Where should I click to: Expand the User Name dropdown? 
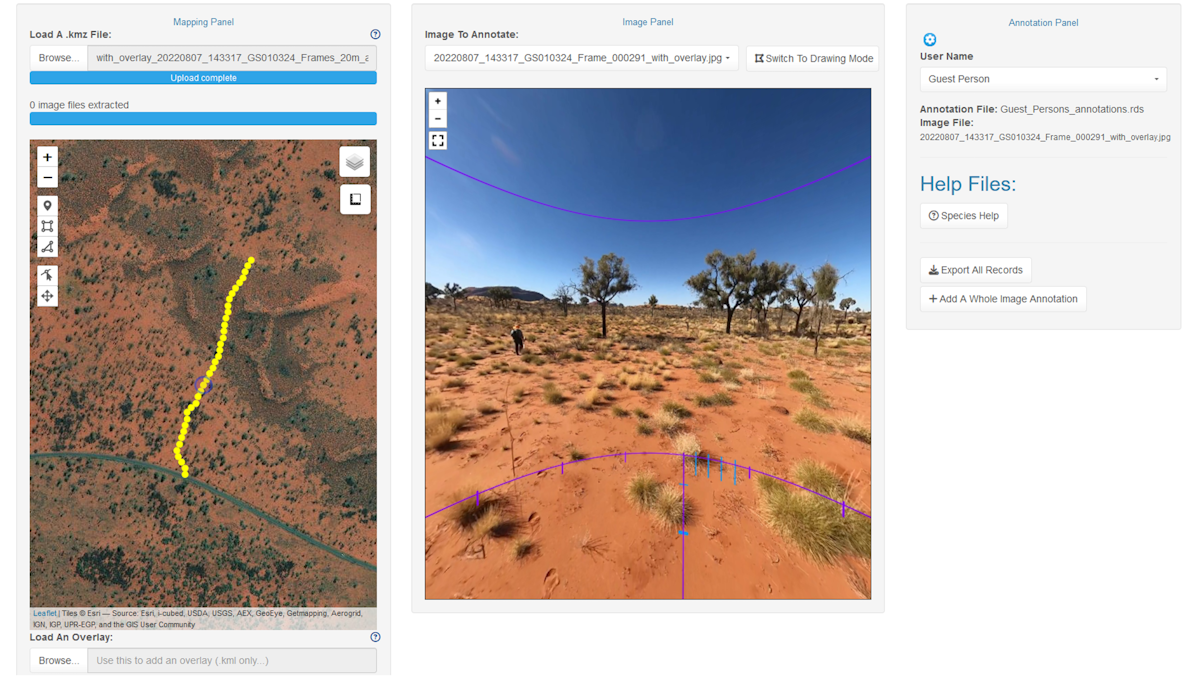[1043, 79]
